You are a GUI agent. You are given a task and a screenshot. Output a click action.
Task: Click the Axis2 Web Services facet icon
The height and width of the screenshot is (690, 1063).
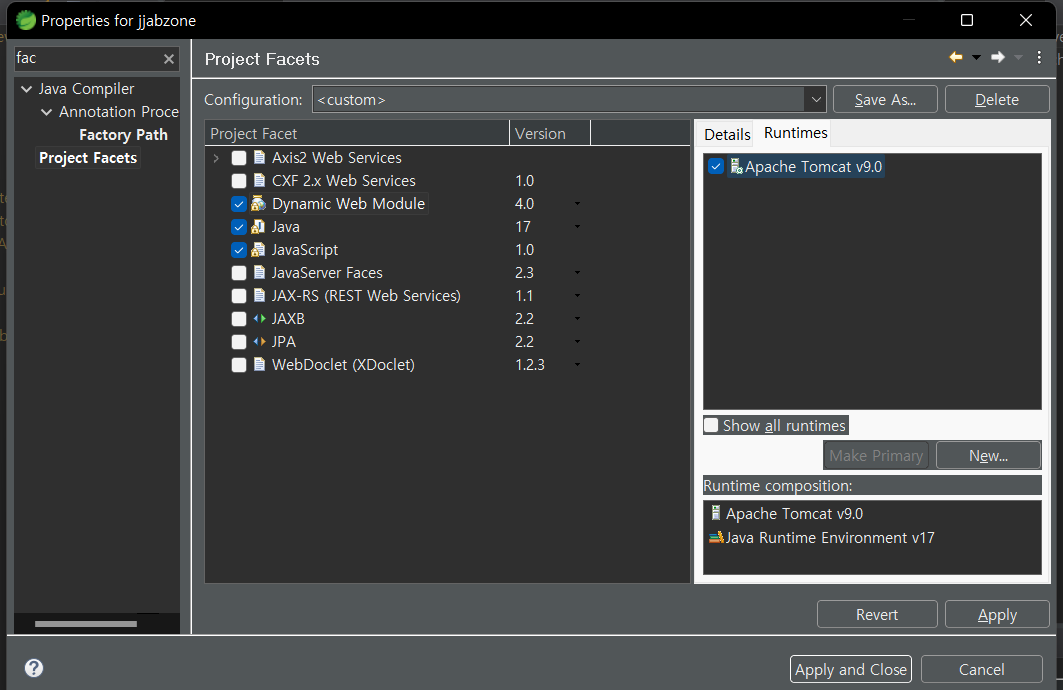point(259,157)
